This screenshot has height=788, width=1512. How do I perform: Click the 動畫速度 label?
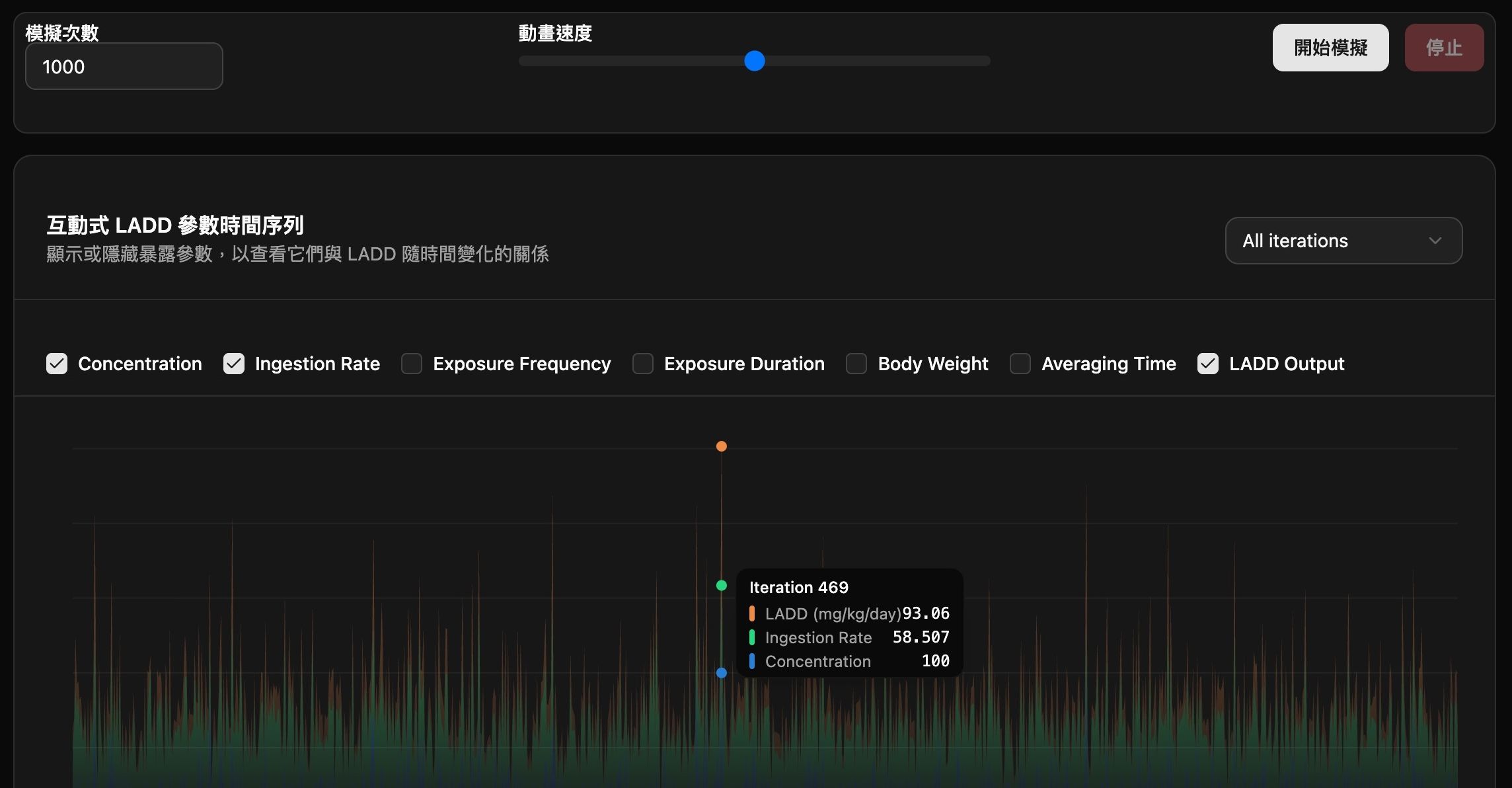tap(555, 33)
